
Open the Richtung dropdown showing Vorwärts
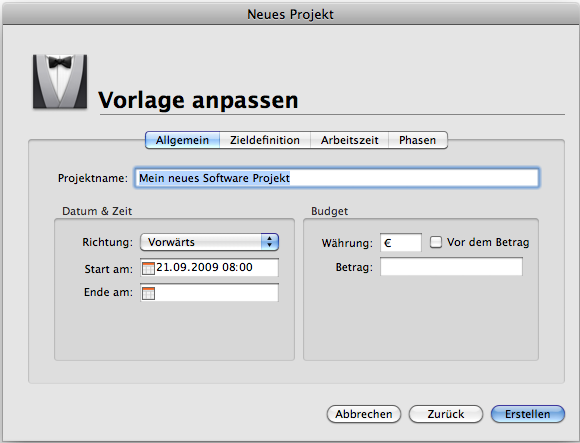pos(209,242)
